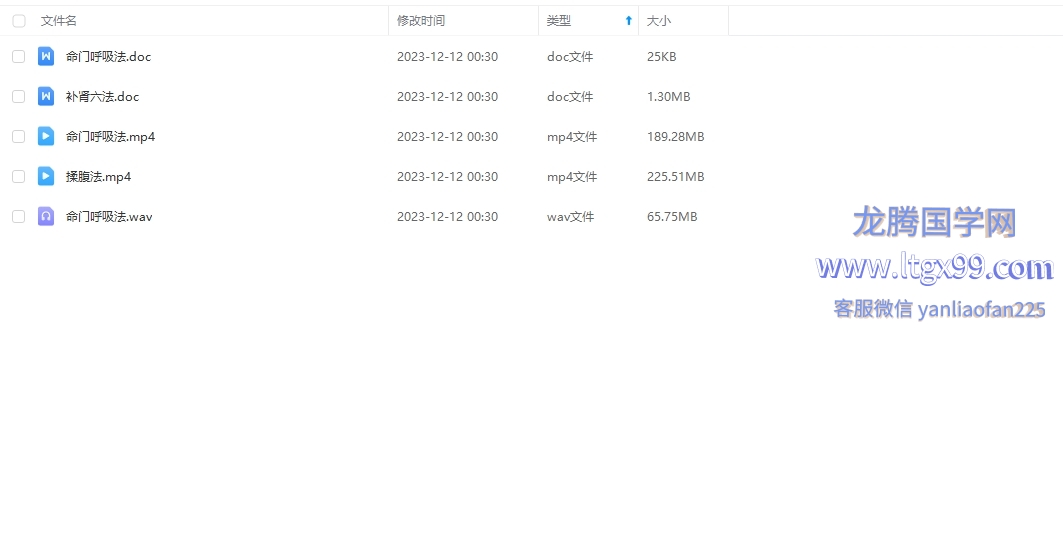This screenshot has height=534, width=1063.
Task: Click the wav文件 type cell
Action: click(571, 216)
